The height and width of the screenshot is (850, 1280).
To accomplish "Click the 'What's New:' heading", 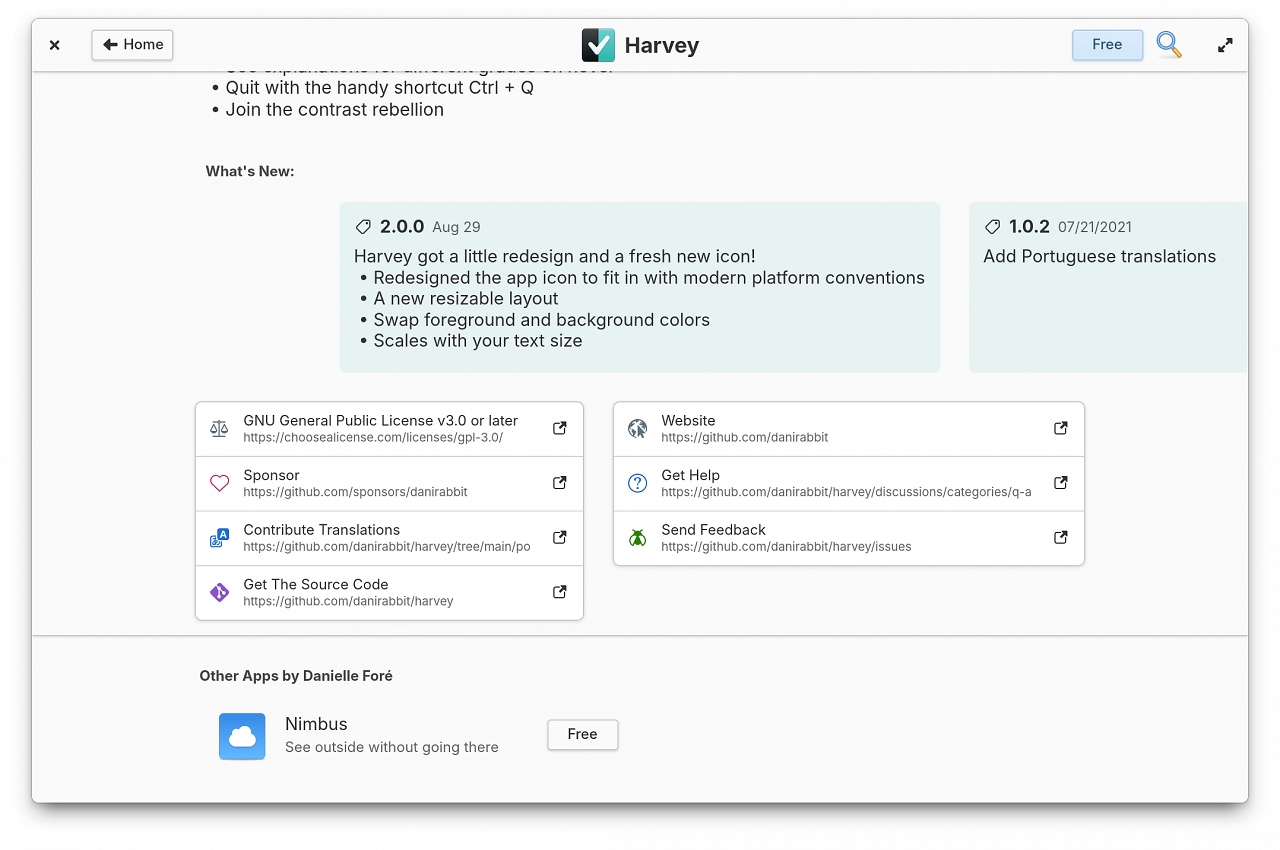I will [250, 171].
